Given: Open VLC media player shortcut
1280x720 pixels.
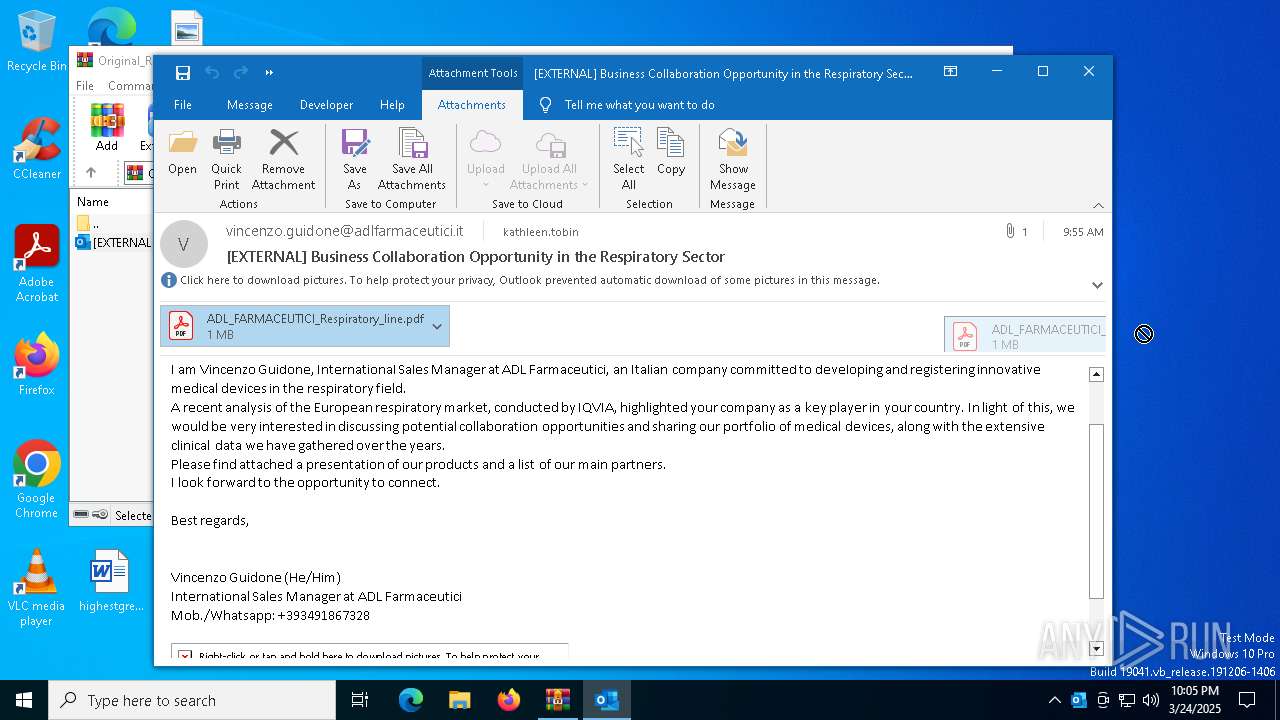Looking at the screenshot, I should pyautogui.click(x=37, y=588).
